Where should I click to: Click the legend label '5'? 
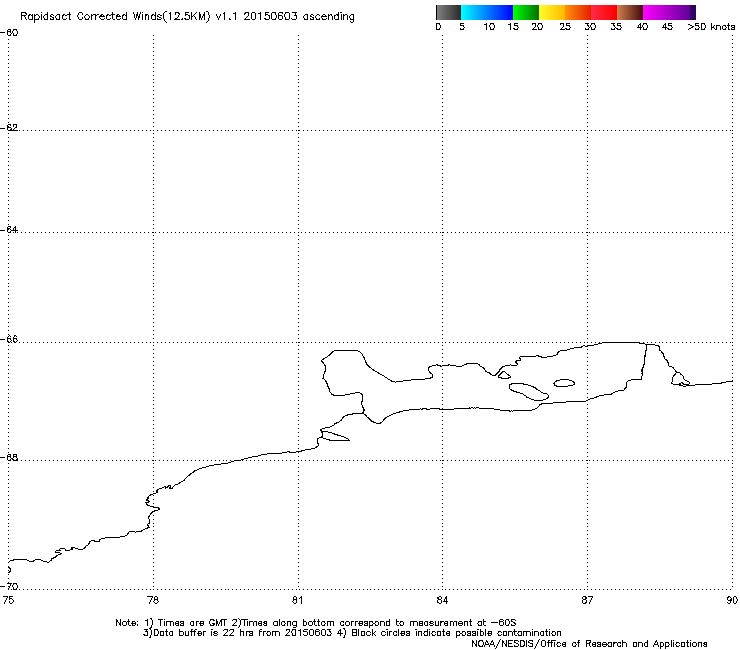[x=462, y=27]
